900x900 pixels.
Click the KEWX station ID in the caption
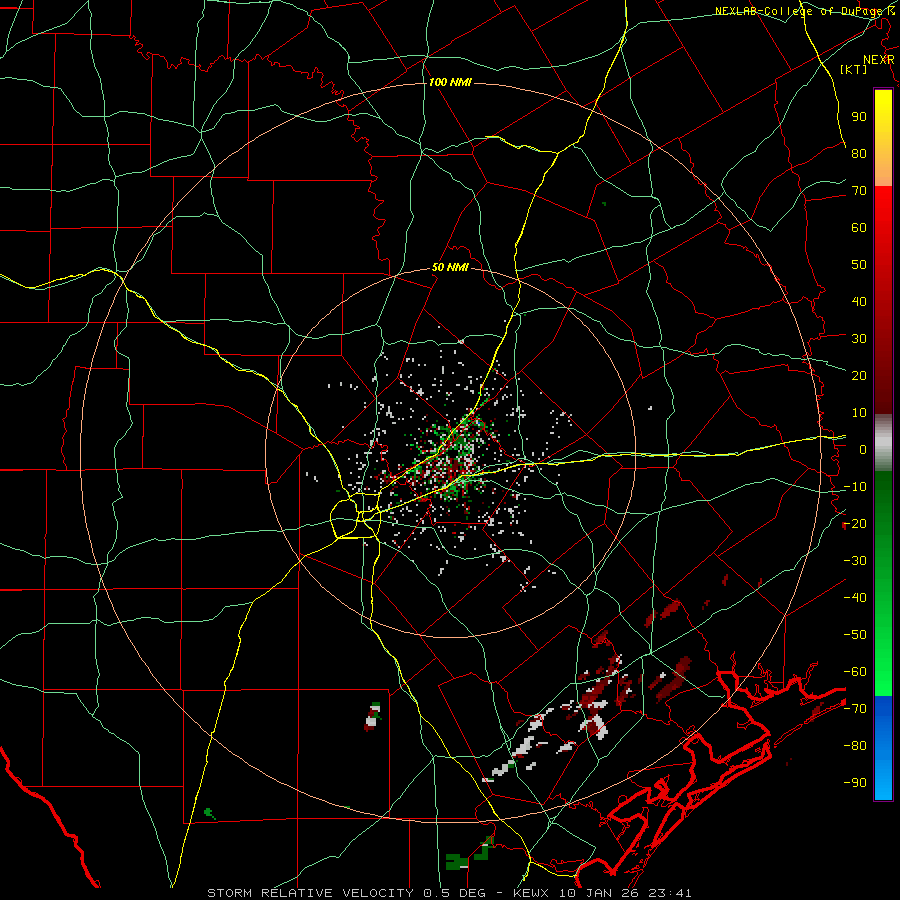533,893
